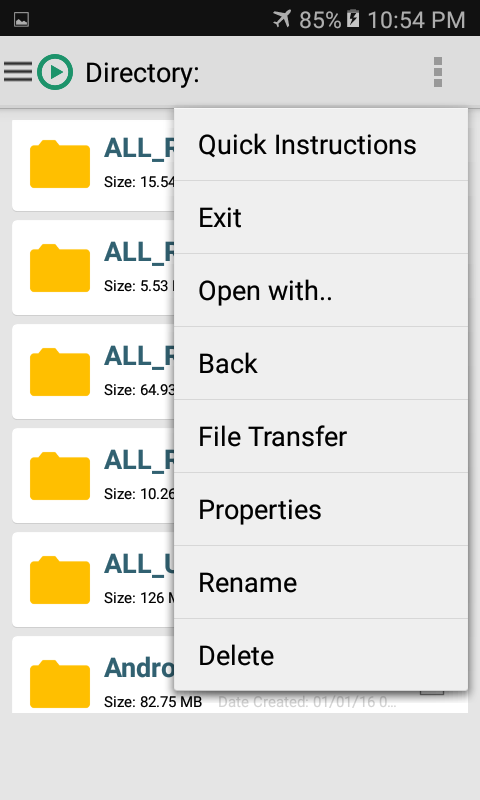Toggle checkbox on the Android folder row

432,692
